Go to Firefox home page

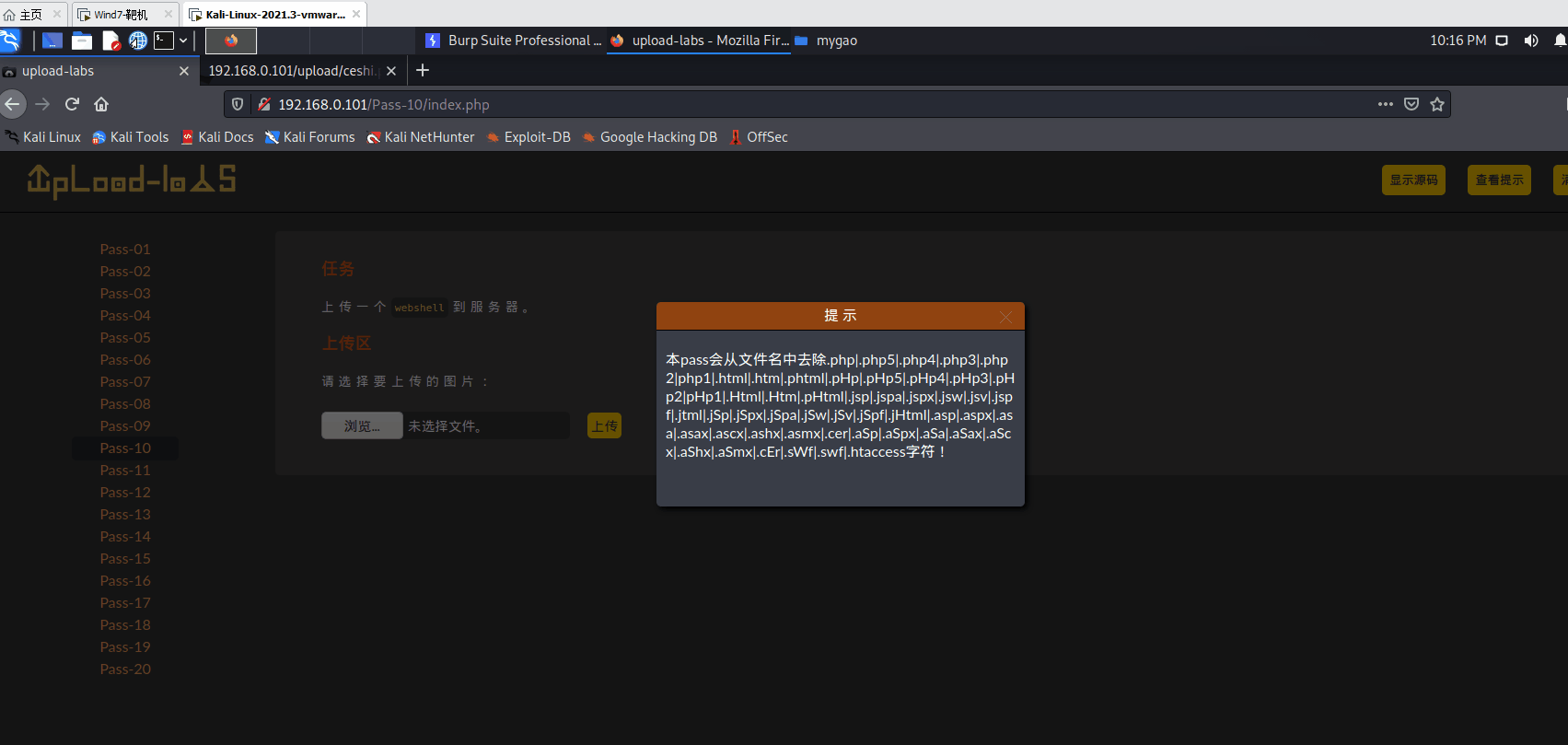101,104
